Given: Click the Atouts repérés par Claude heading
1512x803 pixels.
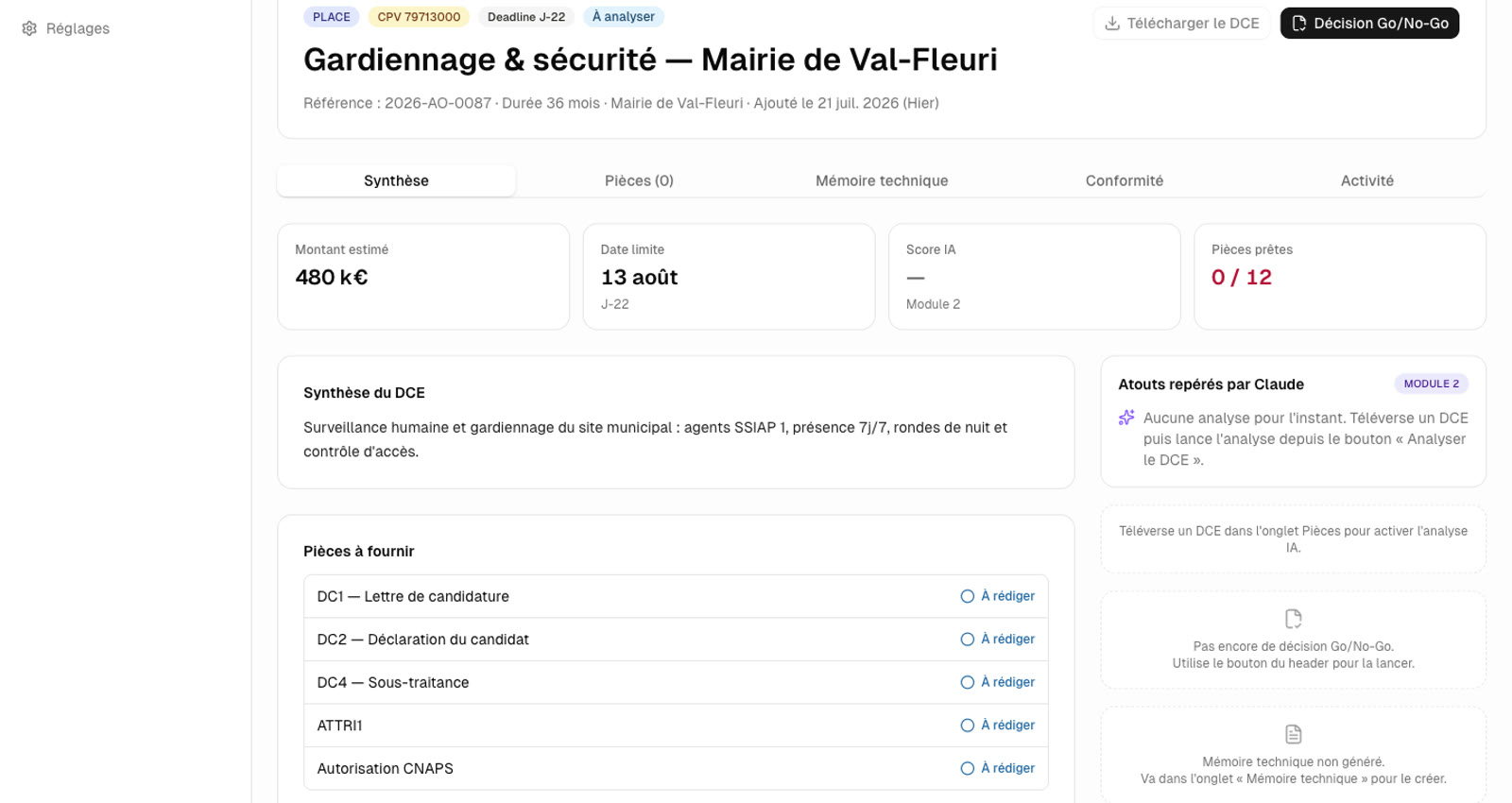Looking at the screenshot, I should pos(1211,384).
